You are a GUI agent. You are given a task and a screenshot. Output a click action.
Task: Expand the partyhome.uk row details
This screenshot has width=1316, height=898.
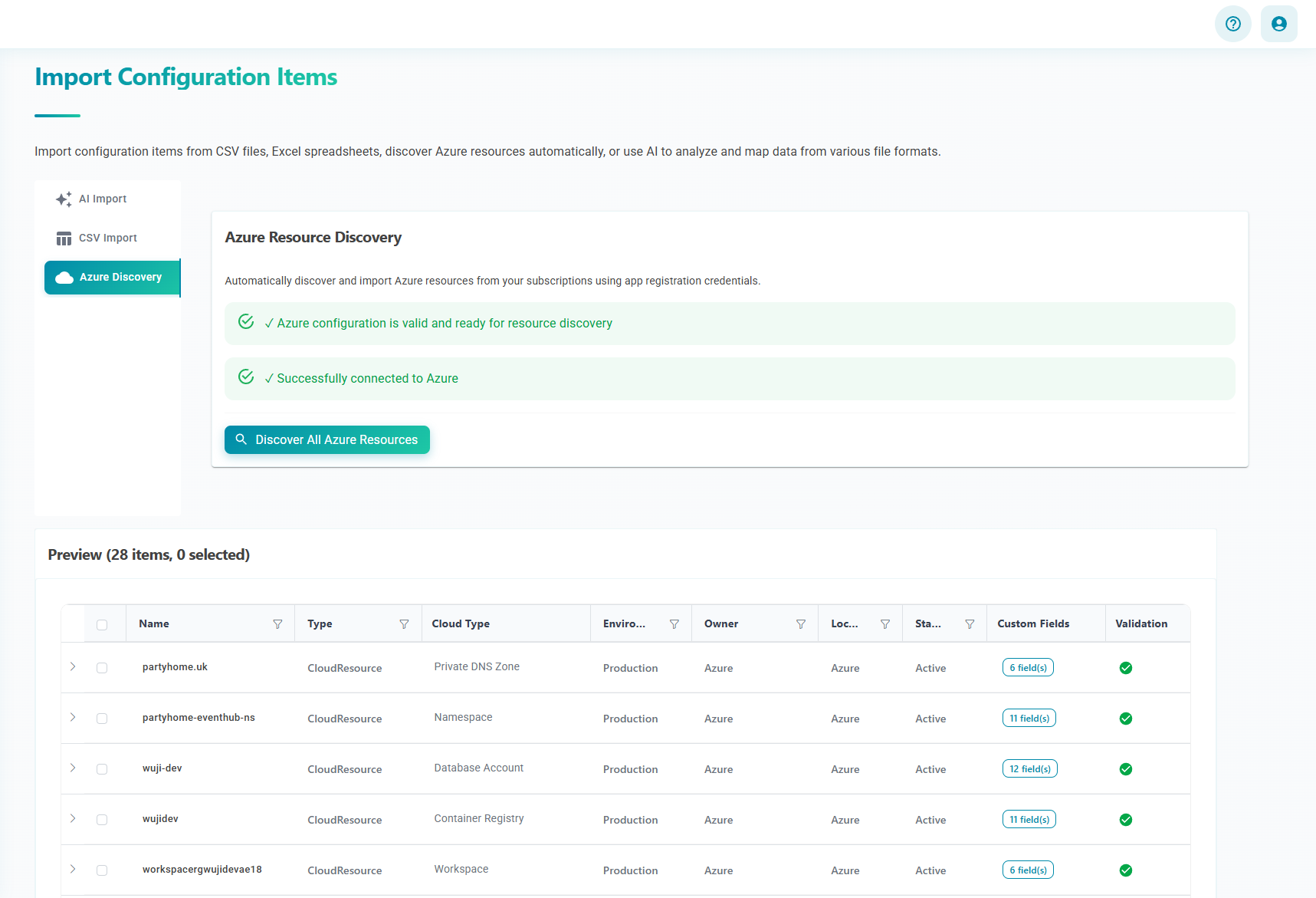pyautogui.click(x=73, y=667)
